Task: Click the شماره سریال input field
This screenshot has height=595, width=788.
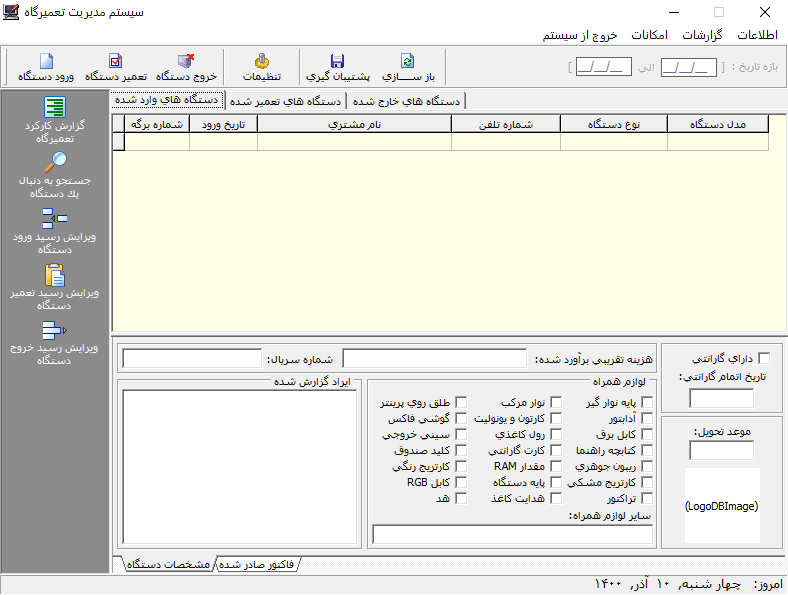Action: [x=192, y=358]
